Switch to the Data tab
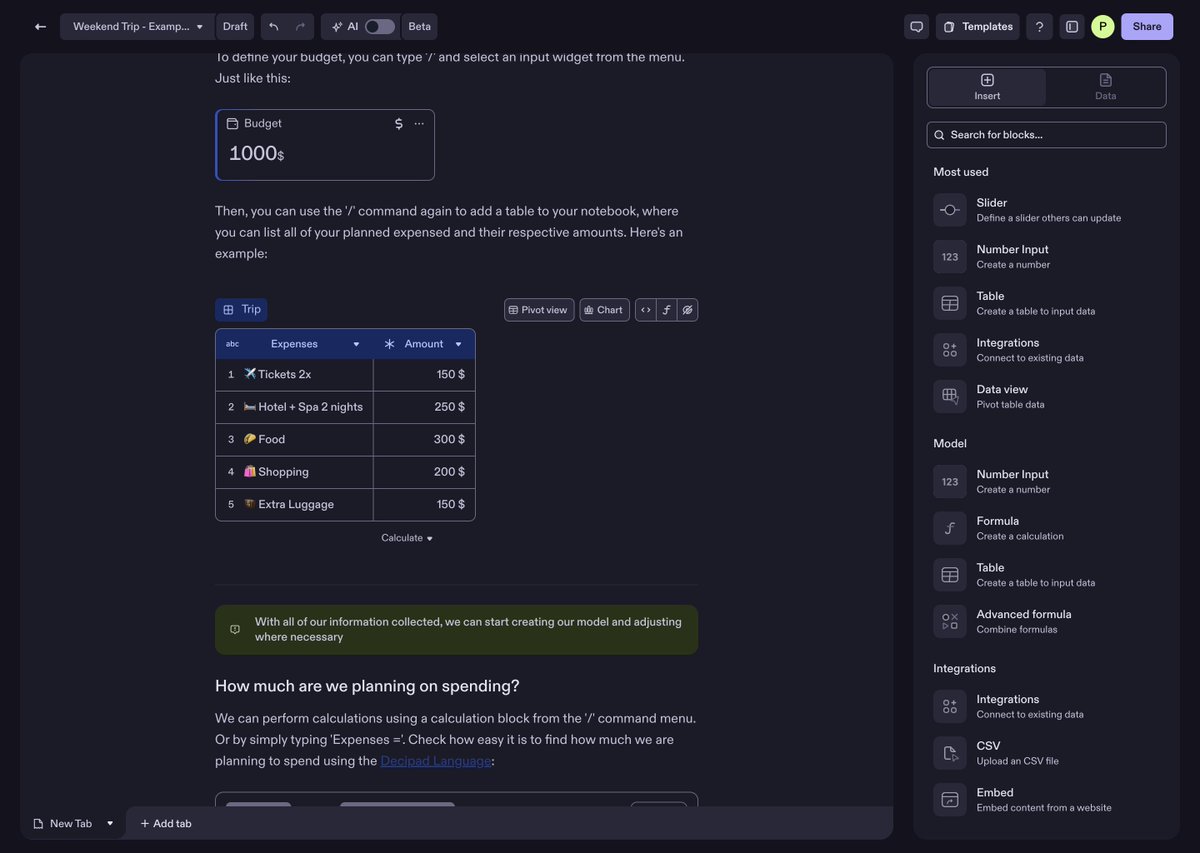1200x853 pixels. (1105, 87)
